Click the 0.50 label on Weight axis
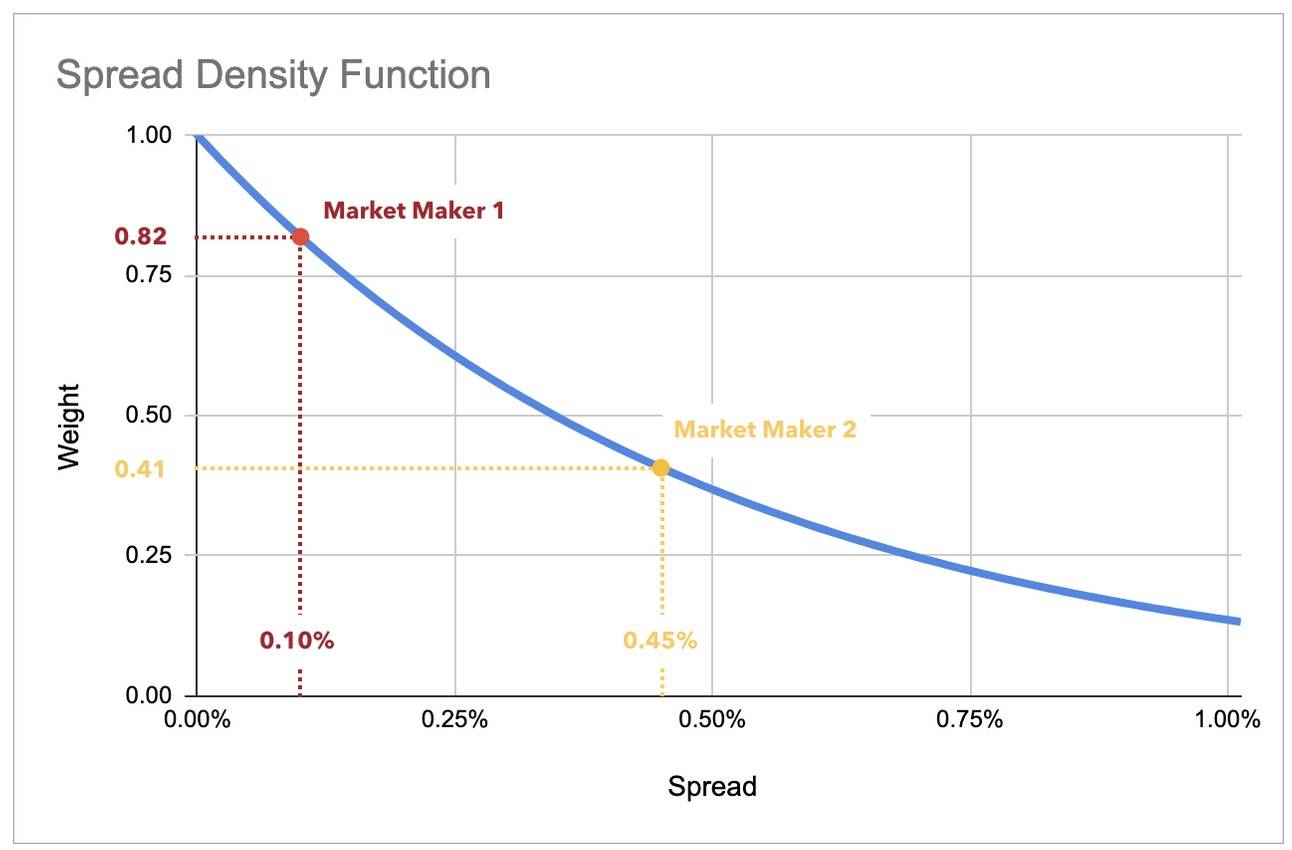This screenshot has height=850, width=1292. click(x=148, y=415)
